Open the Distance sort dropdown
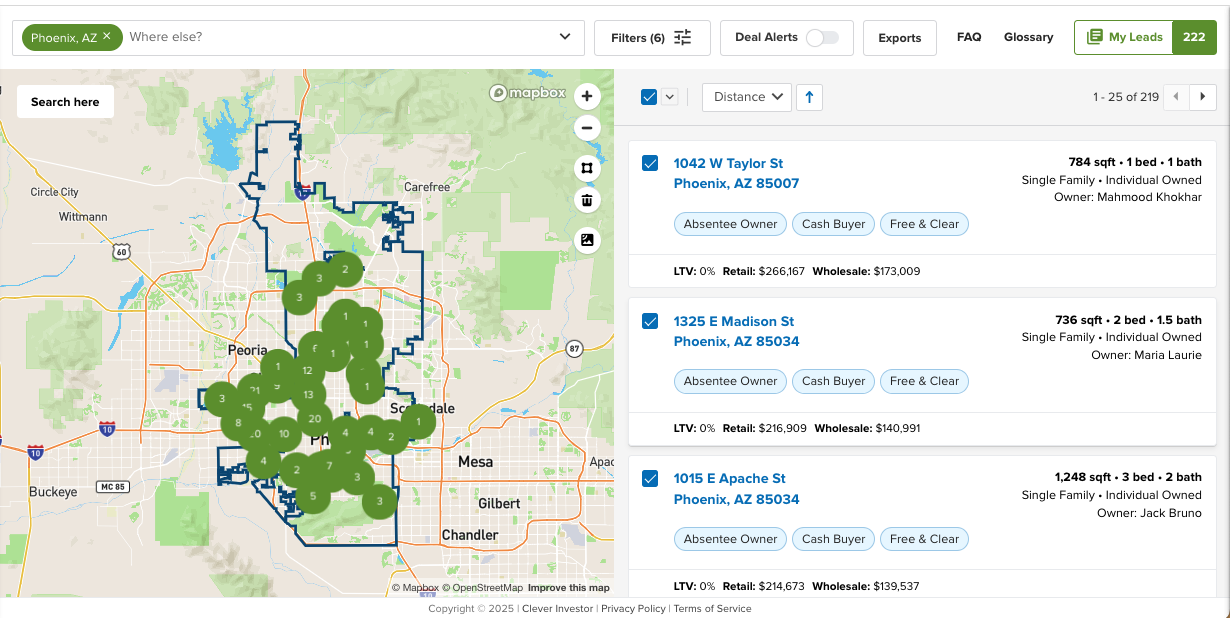This screenshot has height=618, width=1230. [747, 97]
